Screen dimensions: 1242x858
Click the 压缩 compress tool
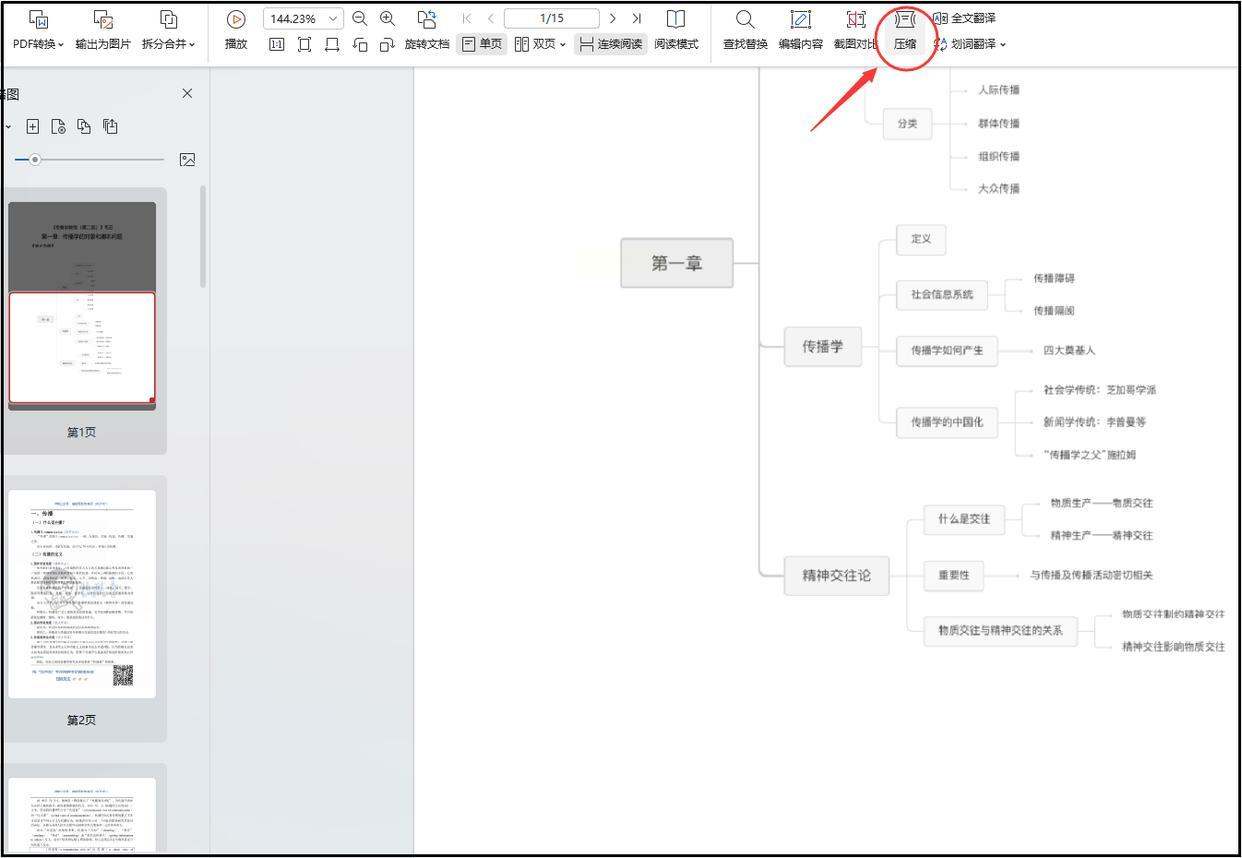905,31
